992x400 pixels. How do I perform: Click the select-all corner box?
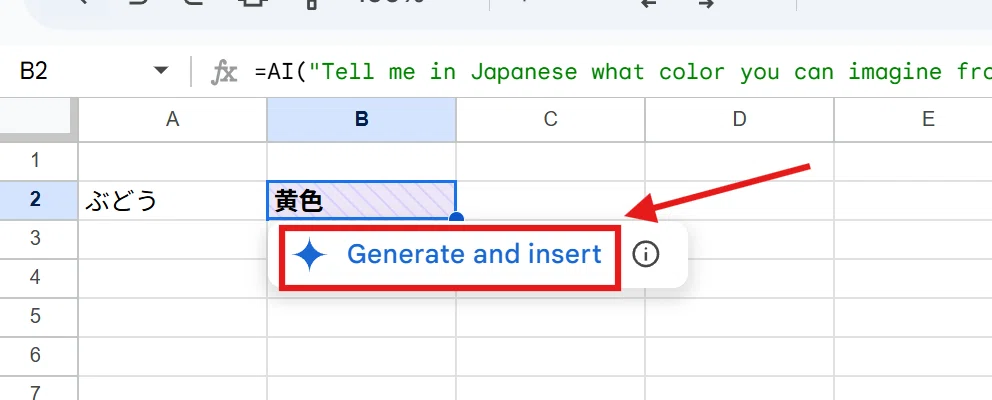35,120
